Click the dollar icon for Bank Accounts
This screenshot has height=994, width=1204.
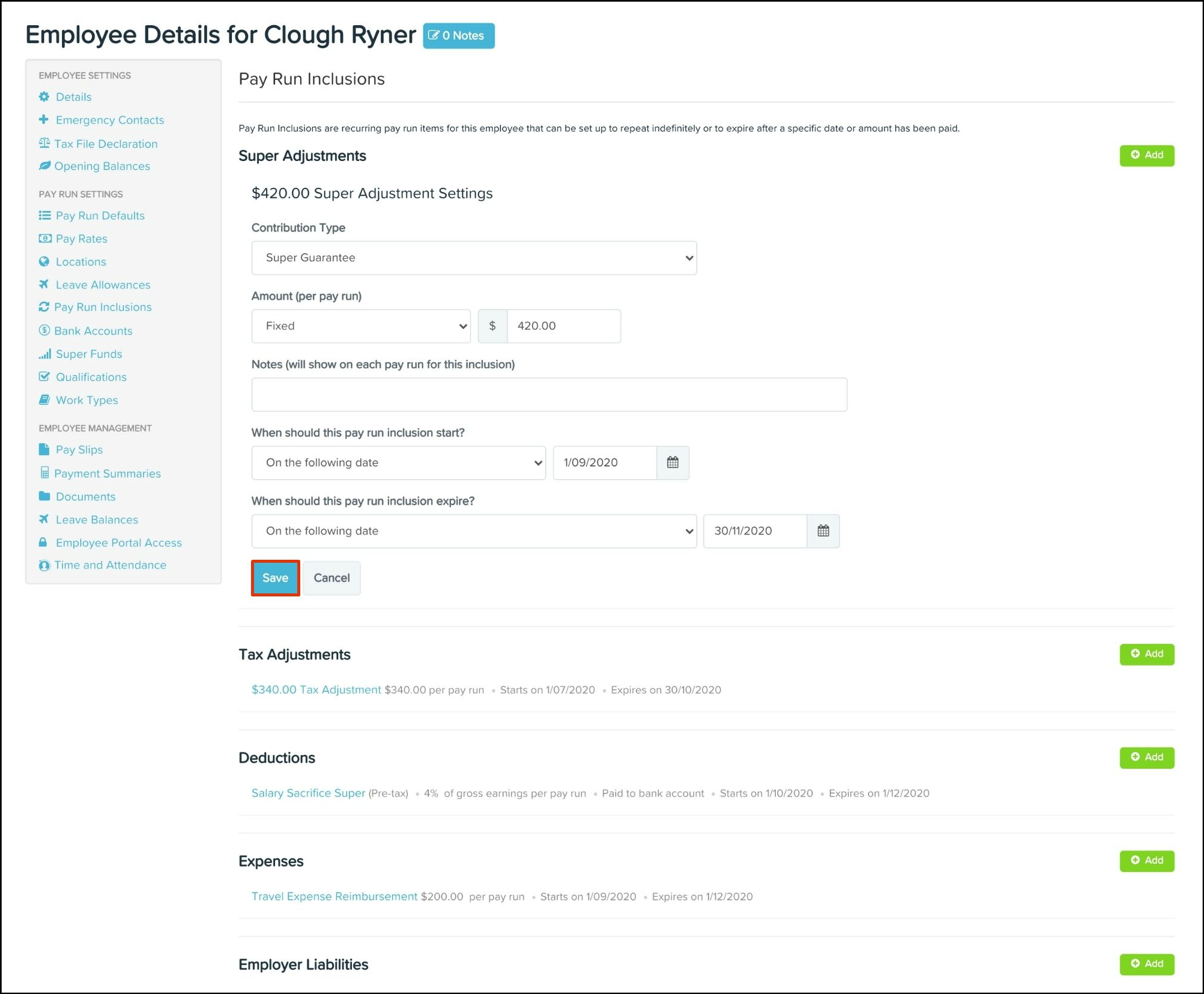pyautogui.click(x=44, y=330)
